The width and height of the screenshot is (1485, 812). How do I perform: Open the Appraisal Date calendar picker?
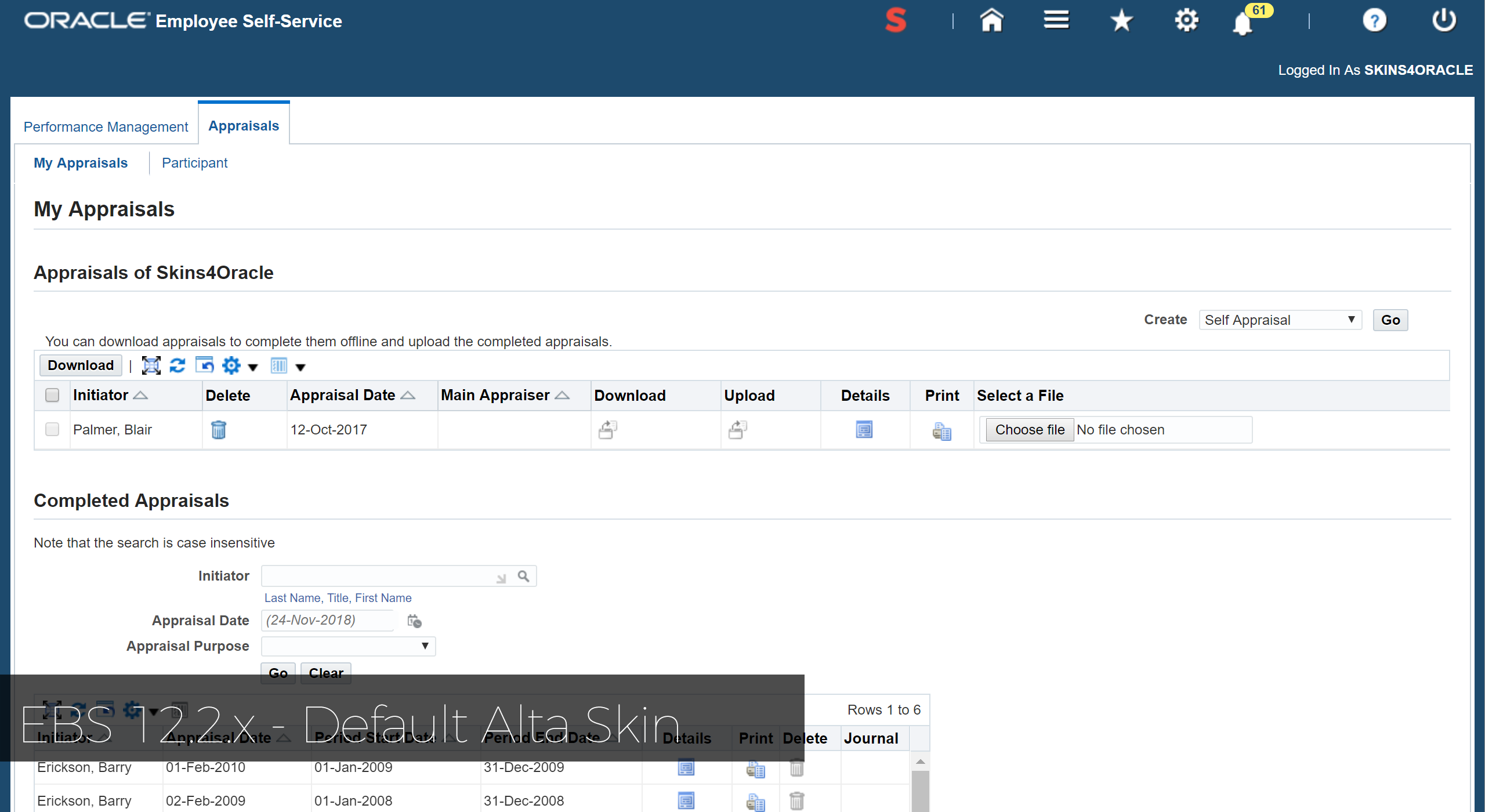point(414,621)
